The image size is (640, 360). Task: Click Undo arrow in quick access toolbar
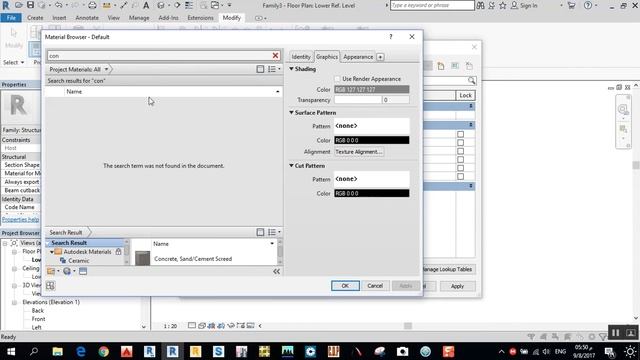point(58,5)
